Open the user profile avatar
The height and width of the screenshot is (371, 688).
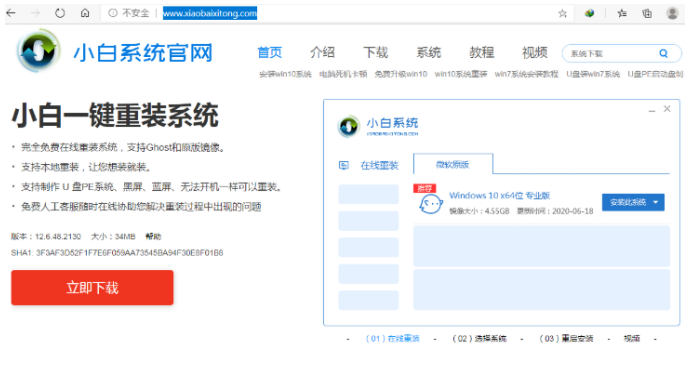(x=672, y=13)
